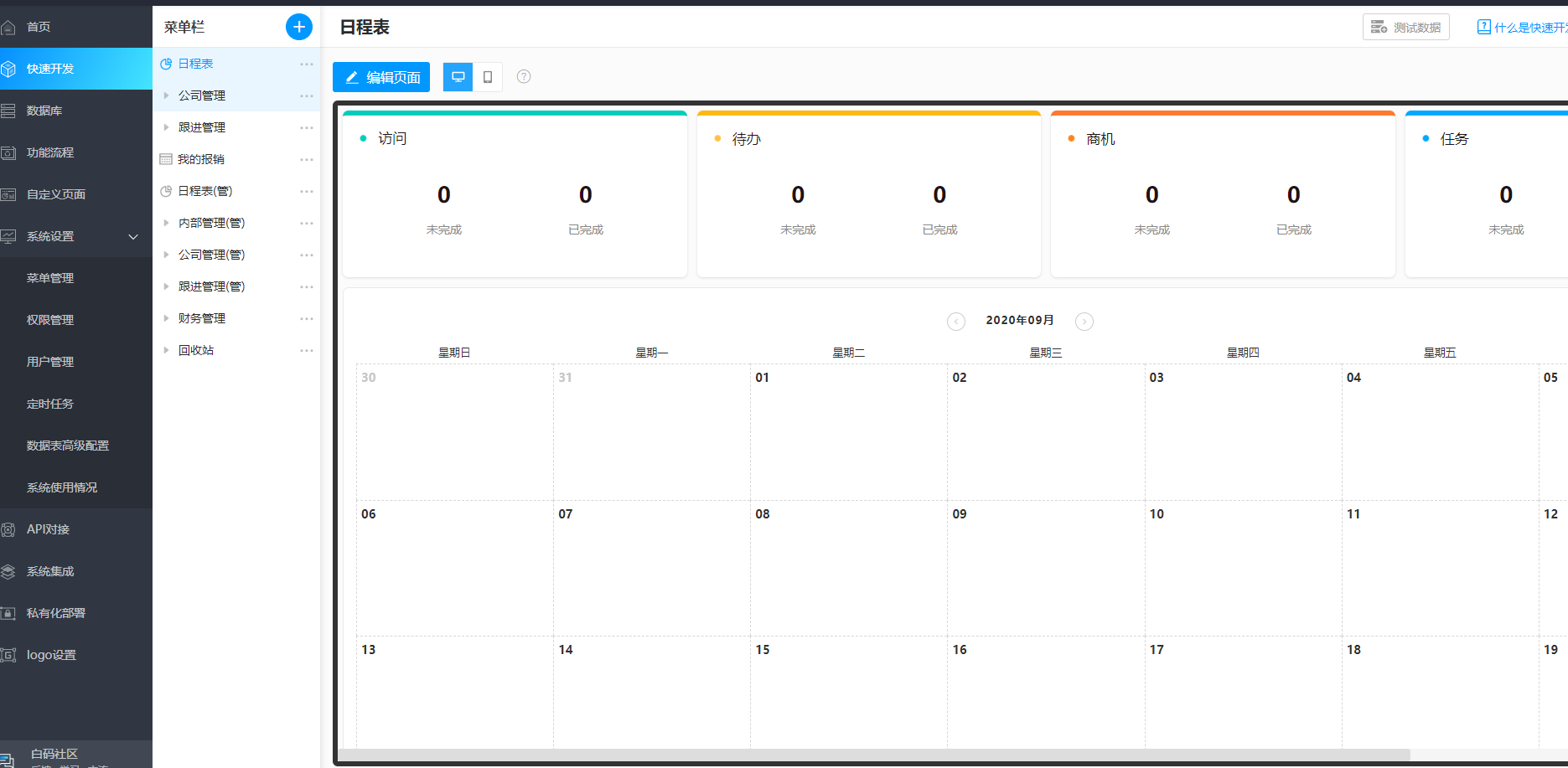Click the 2020年09月 month label
Viewport: 1568px width, 768px height.
pos(1020,320)
